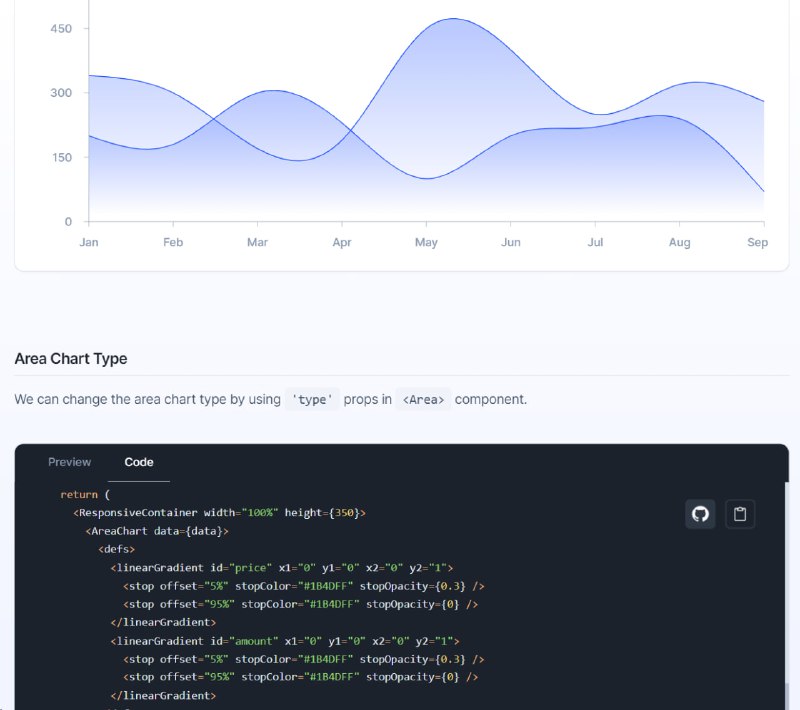Click the Sep x-axis label
Viewport: 800px width, 710px height.
point(757,242)
